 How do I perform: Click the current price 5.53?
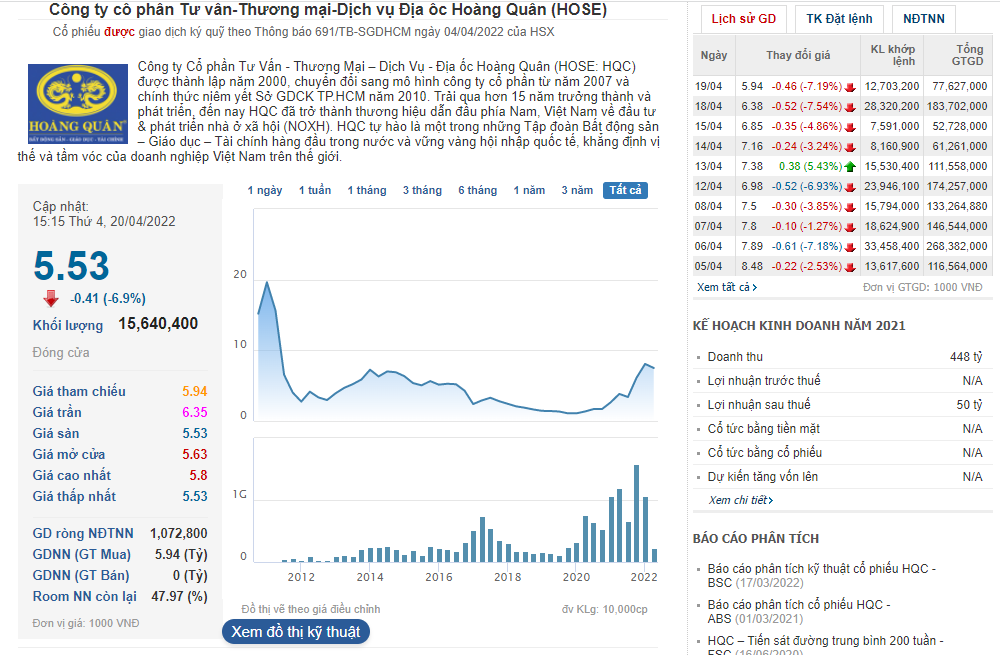point(71,266)
